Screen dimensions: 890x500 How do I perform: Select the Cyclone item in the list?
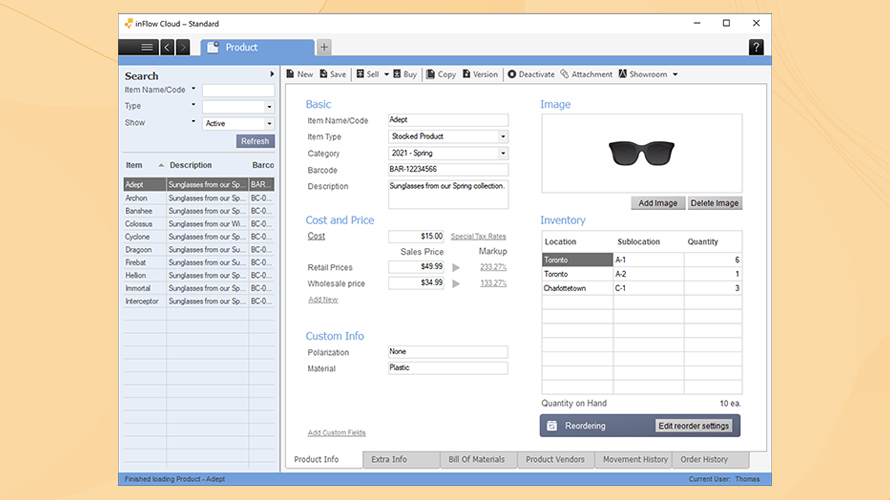(x=136, y=237)
